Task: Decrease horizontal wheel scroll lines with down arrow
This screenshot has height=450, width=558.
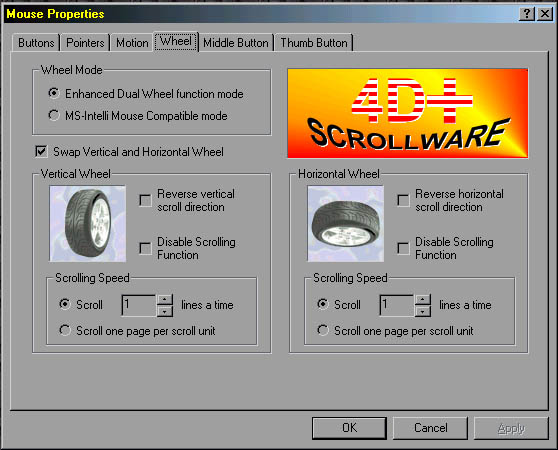Action: [x=422, y=311]
